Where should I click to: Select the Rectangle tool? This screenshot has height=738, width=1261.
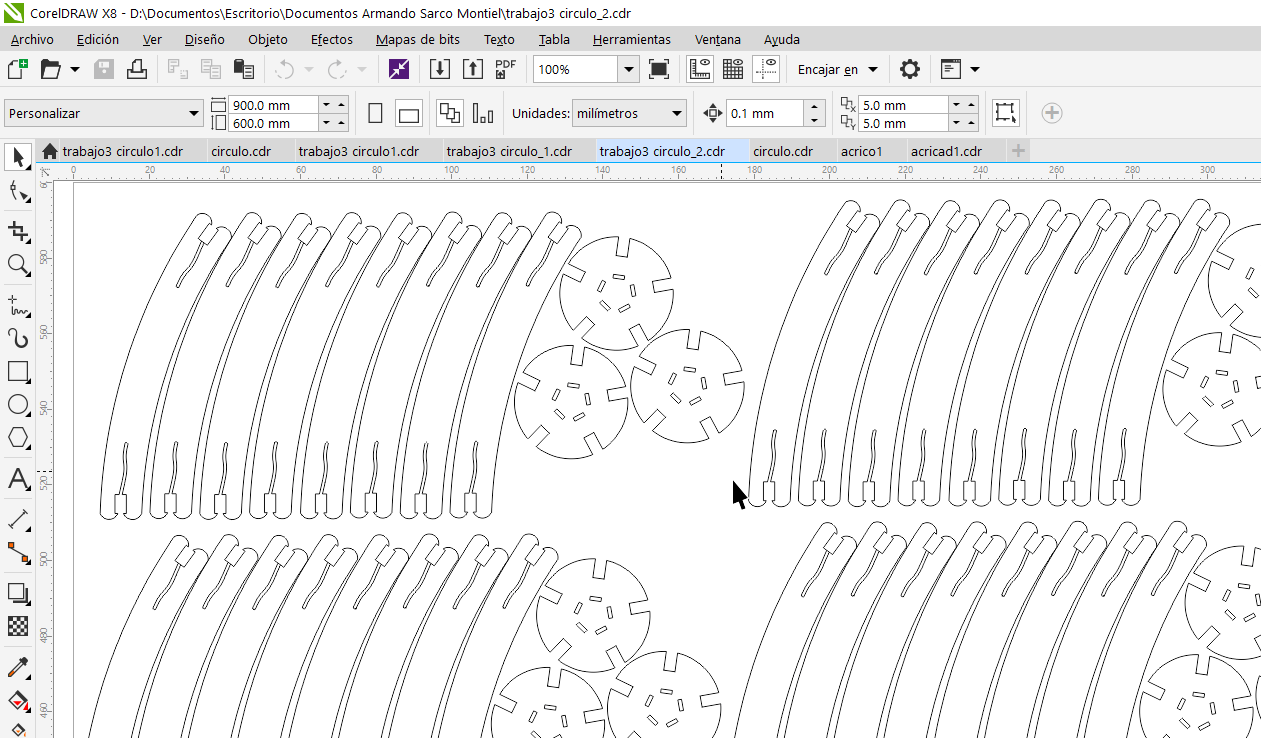click(18, 372)
